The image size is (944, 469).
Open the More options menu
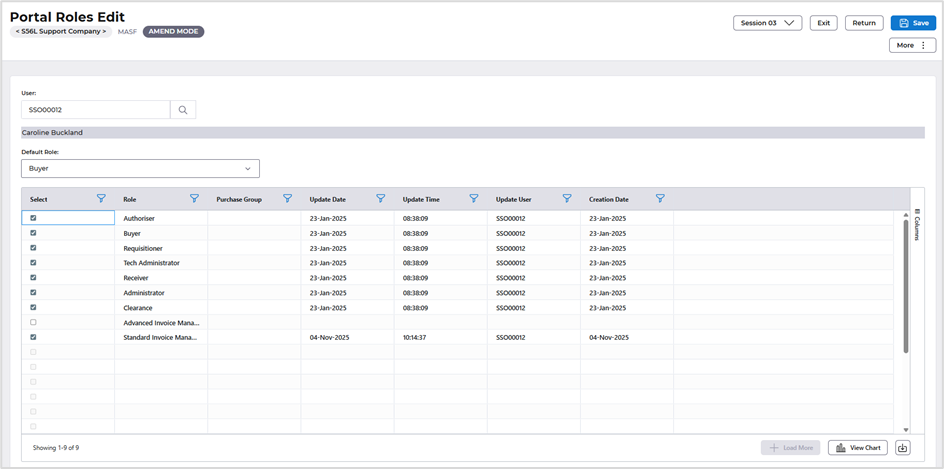912,45
